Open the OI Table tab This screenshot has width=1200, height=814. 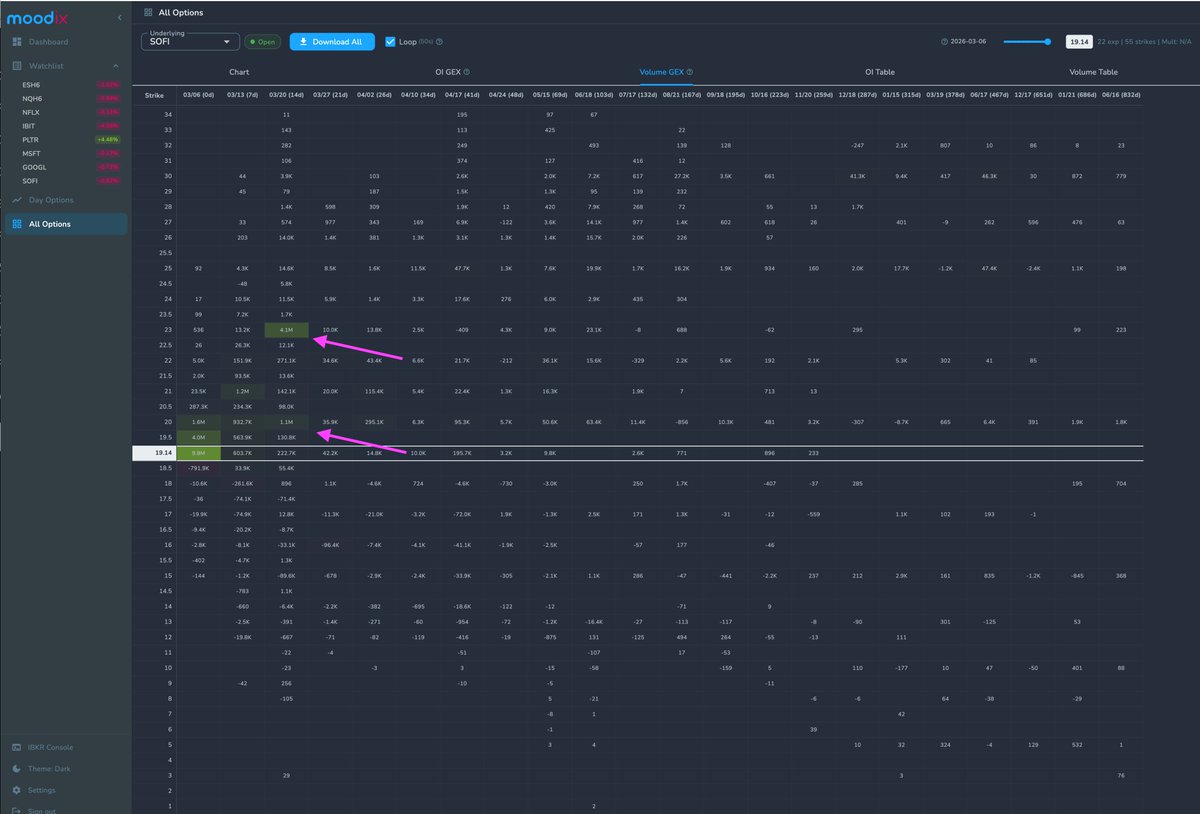[x=879, y=72]
